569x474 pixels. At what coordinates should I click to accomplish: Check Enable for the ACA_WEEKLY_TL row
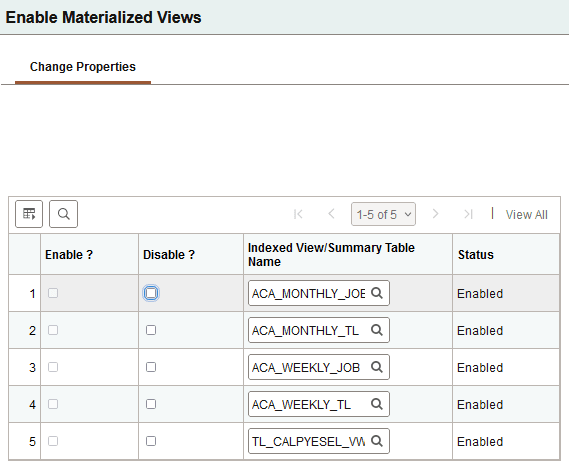coord(53,404)
